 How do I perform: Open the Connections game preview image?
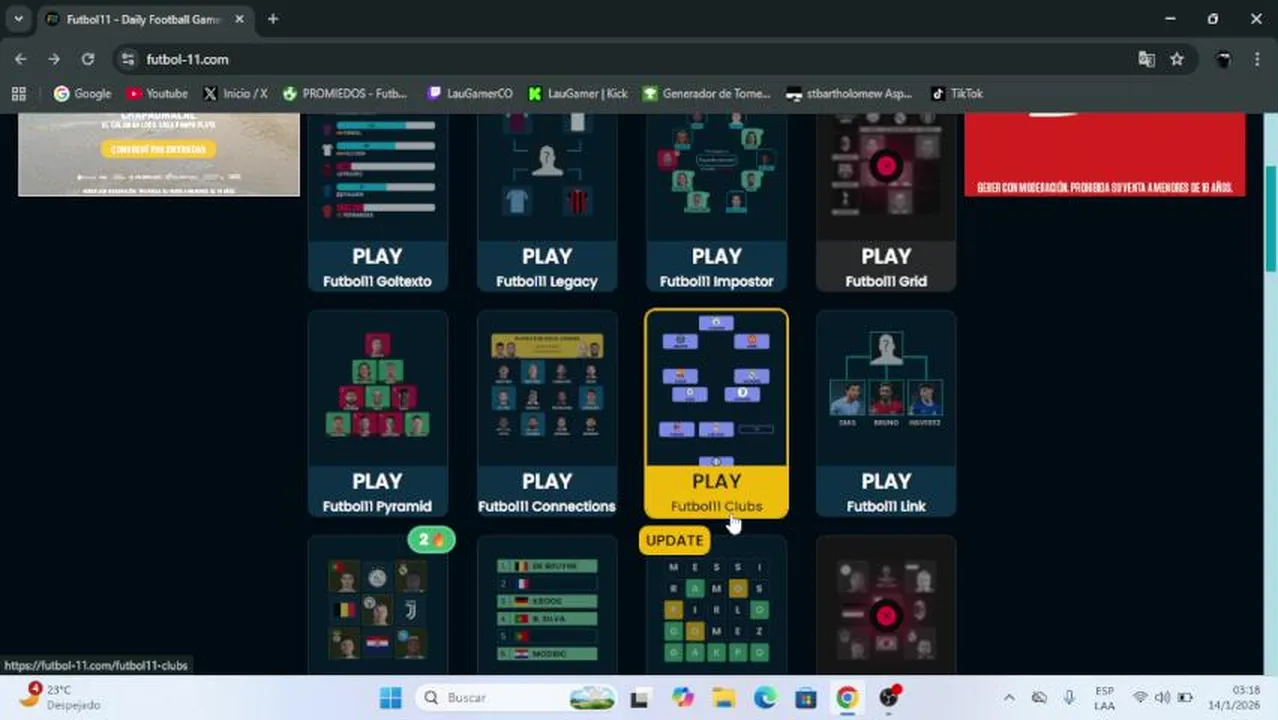pos(547,388)
